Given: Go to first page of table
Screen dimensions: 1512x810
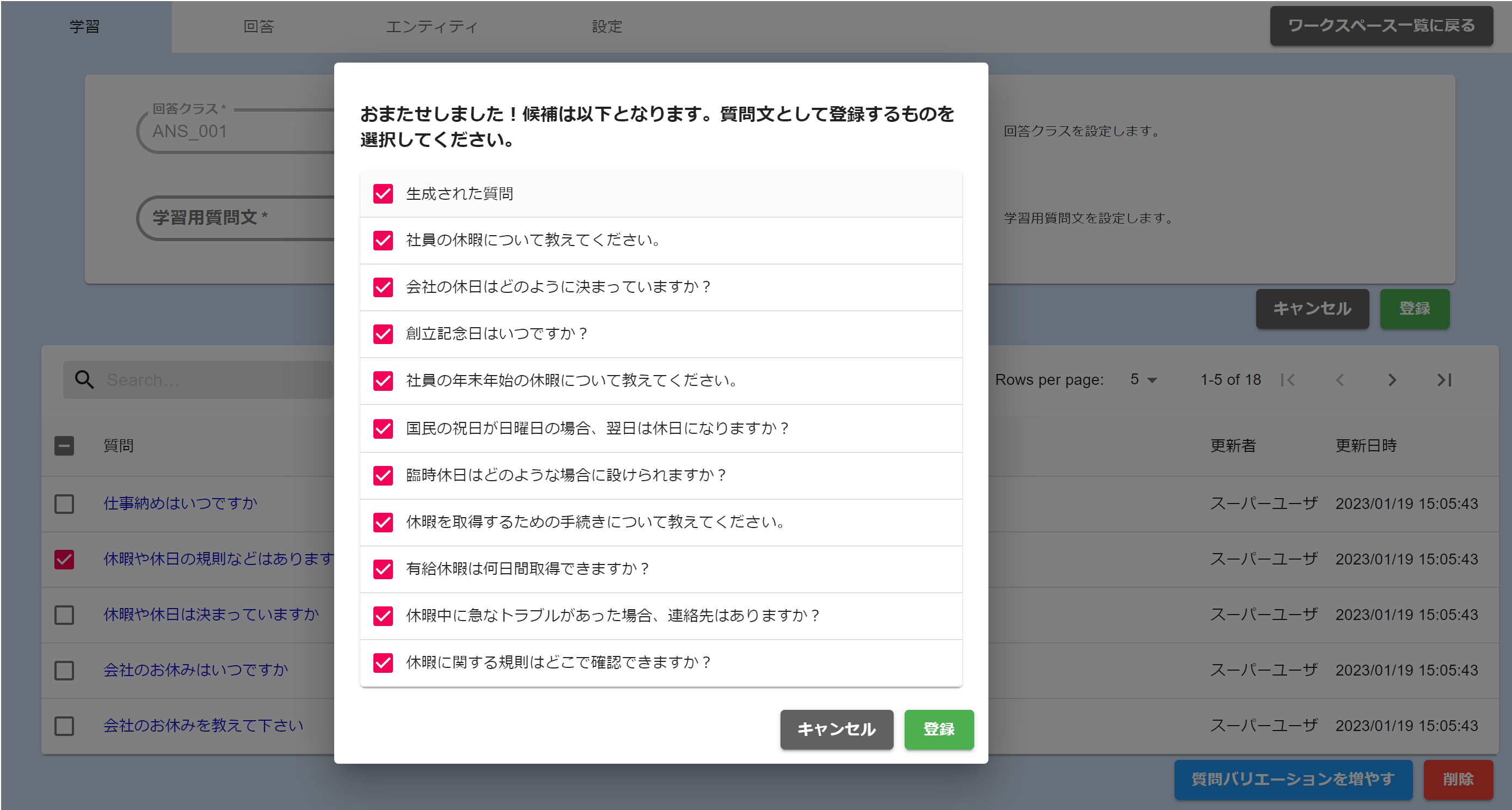Looking at the screenshot, I should pos(1288,380).
